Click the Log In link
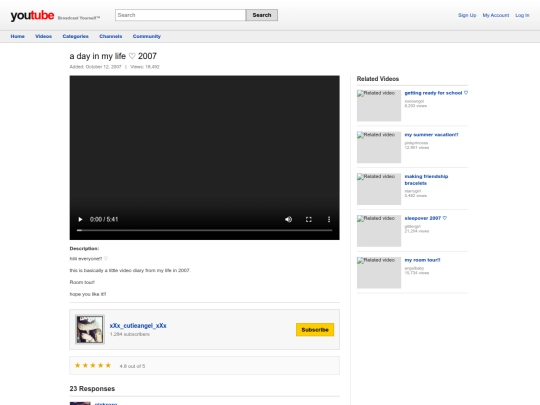Screen dimensions: 540x405 (522, 15)
